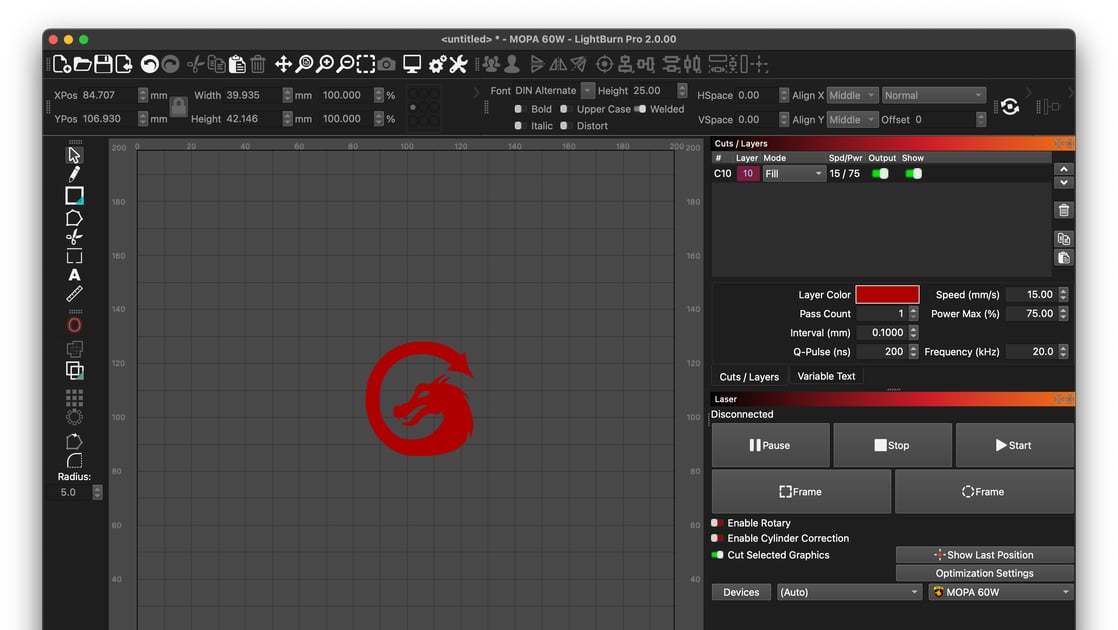Screen dimensions: 1118x630
Task: Open the red Layer Color swatch
Action: point(886,294)
